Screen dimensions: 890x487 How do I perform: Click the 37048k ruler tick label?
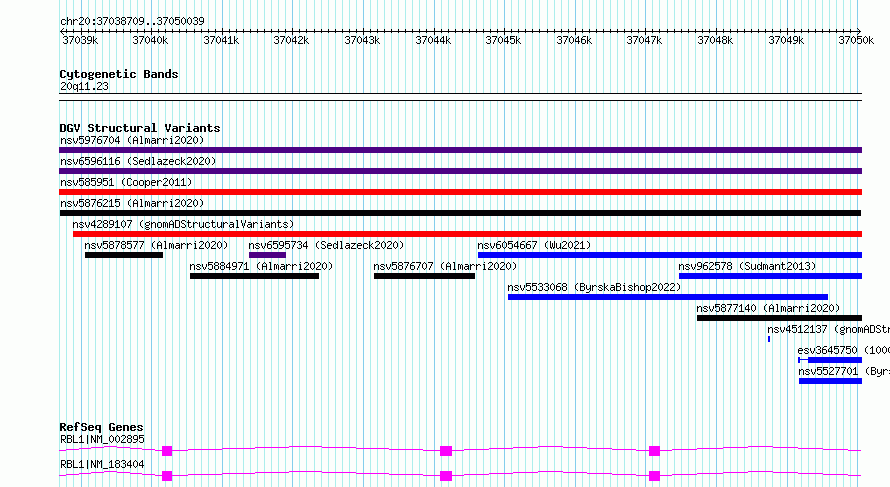point(715,40)
